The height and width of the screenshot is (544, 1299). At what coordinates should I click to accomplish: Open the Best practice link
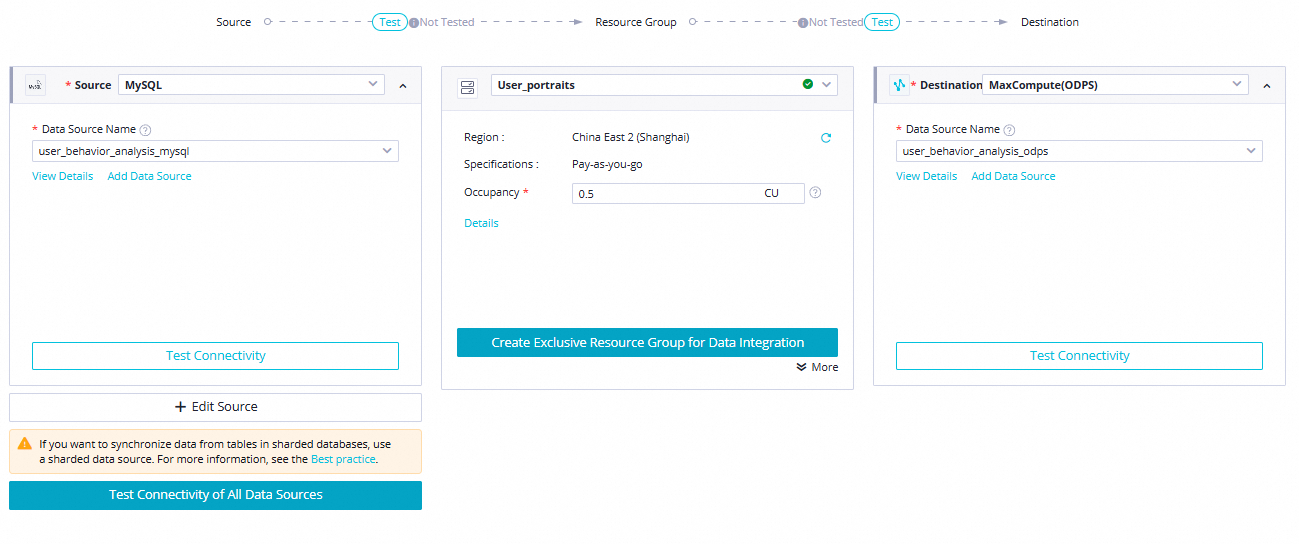pyautogui.click(x=343, y=459)
